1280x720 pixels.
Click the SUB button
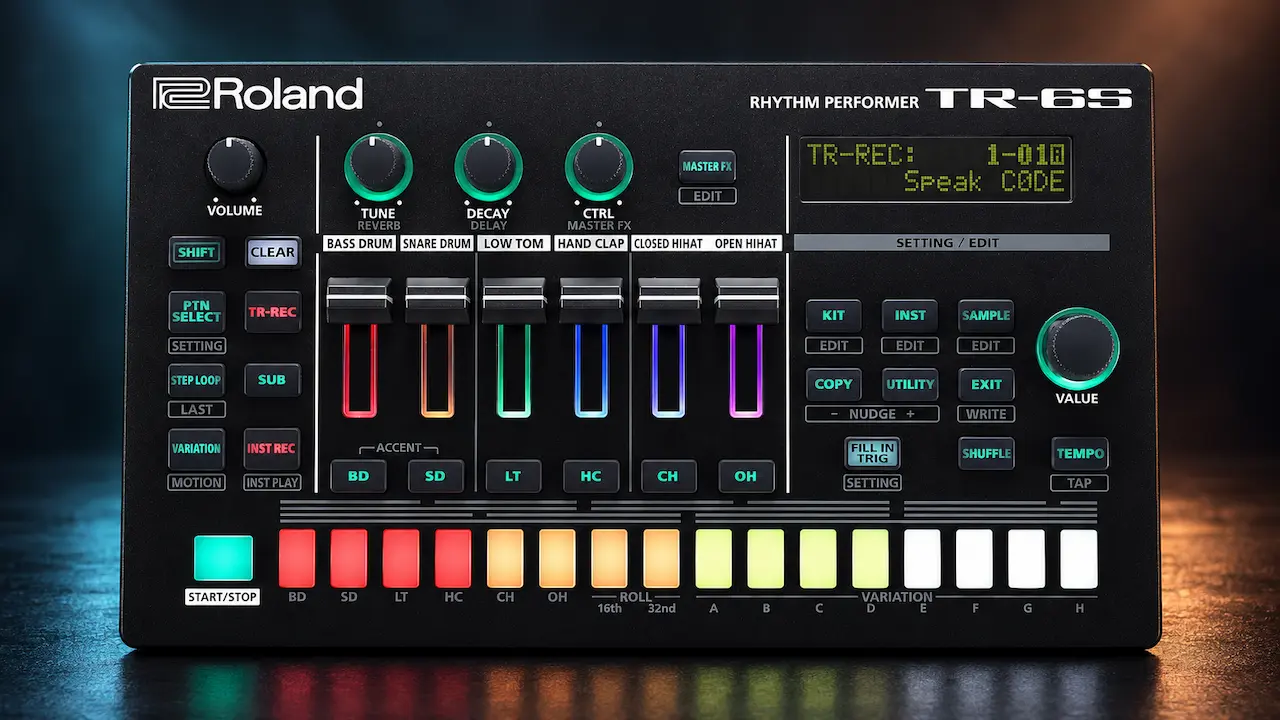[272, 380]
